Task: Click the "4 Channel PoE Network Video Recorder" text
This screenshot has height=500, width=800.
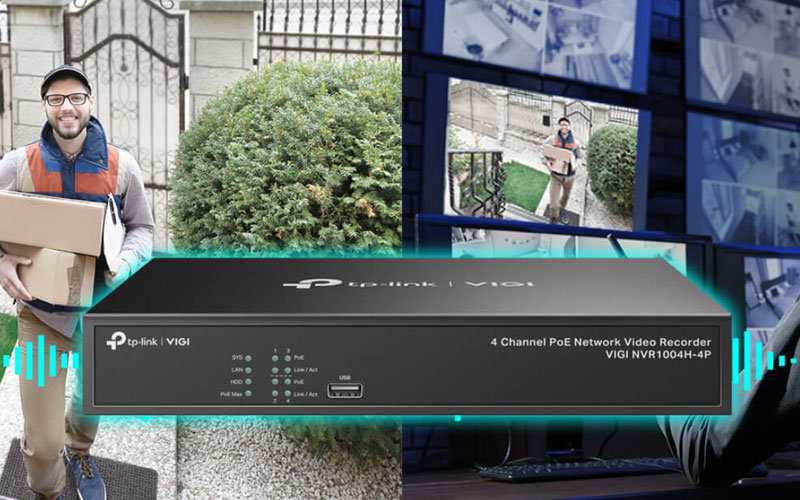Action: click(601, 342)
